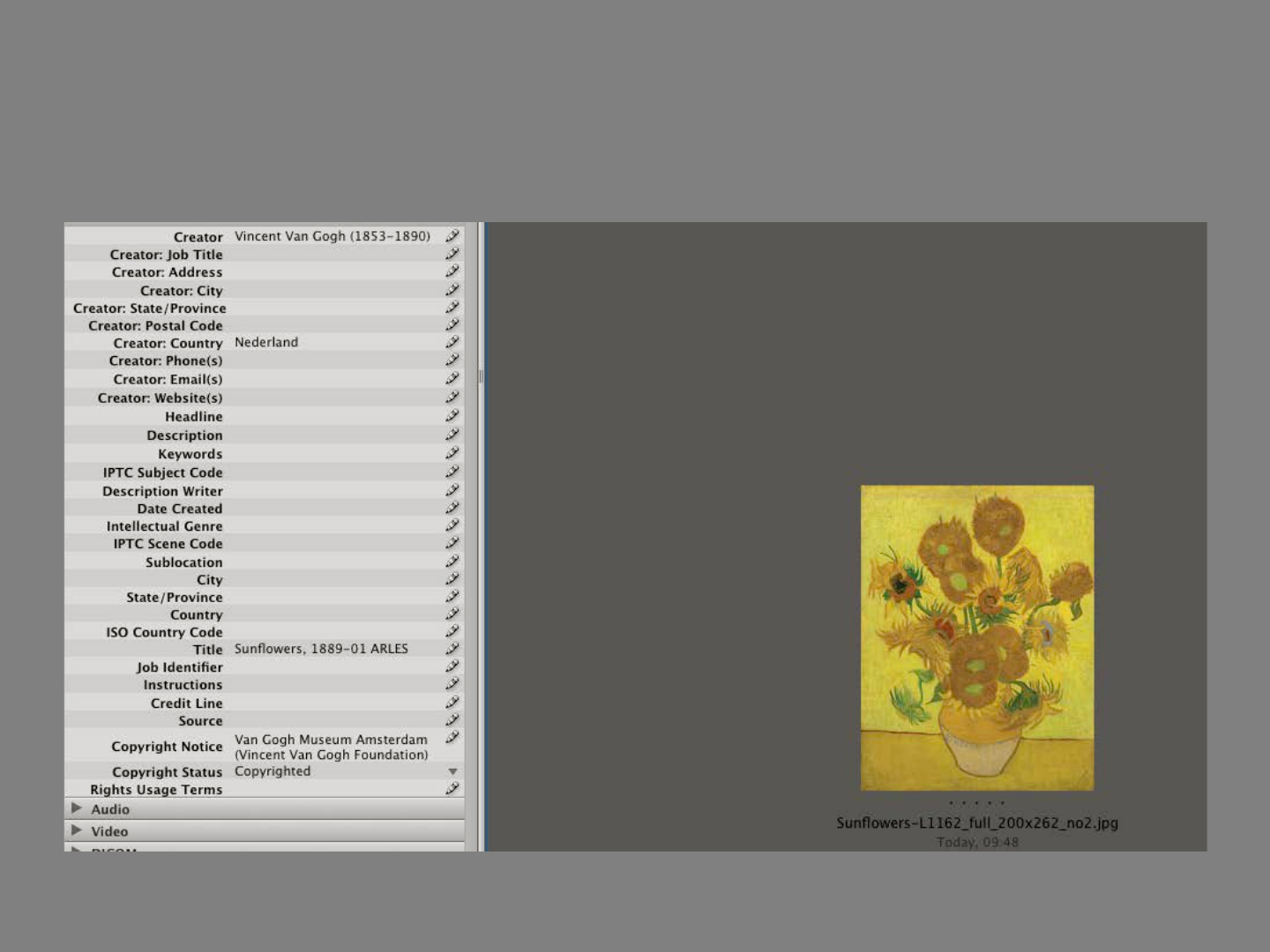Click the Headline row pencil icon
The width and height of the screenshot is (1270, 952).
(452, 416)
